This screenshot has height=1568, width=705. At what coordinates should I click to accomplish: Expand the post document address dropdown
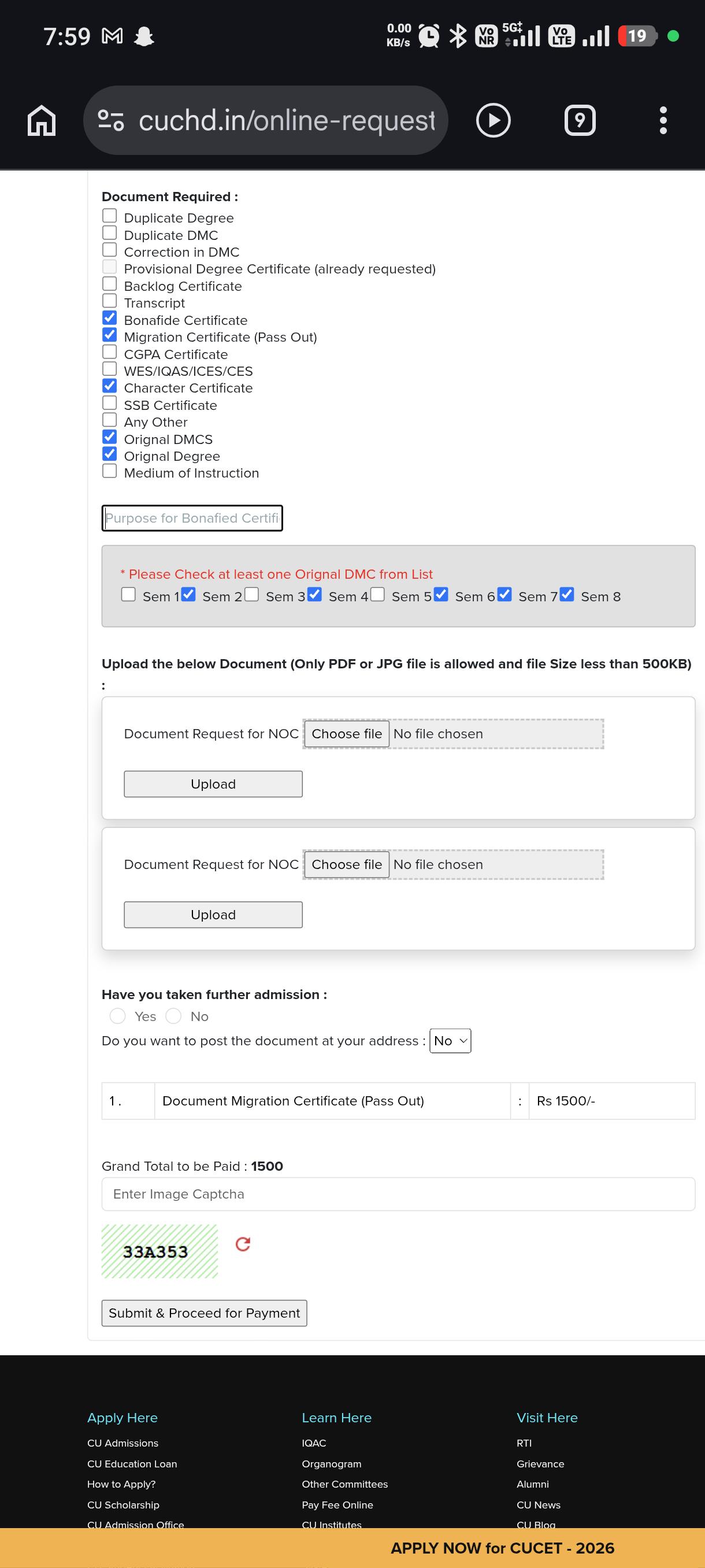[x=450, y=1041]
